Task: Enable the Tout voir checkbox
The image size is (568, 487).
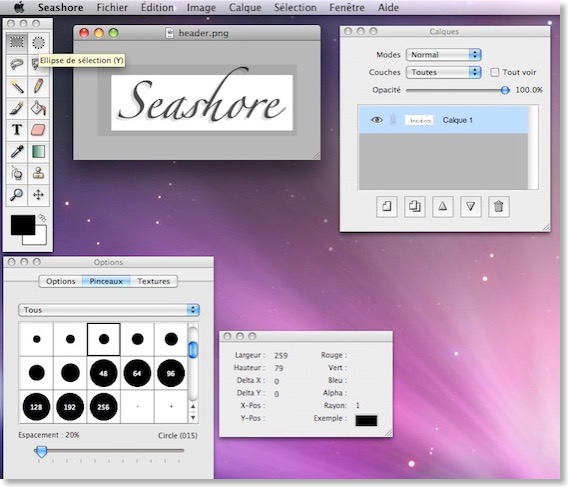Action: pyautogui.click(x=494, y=72)
